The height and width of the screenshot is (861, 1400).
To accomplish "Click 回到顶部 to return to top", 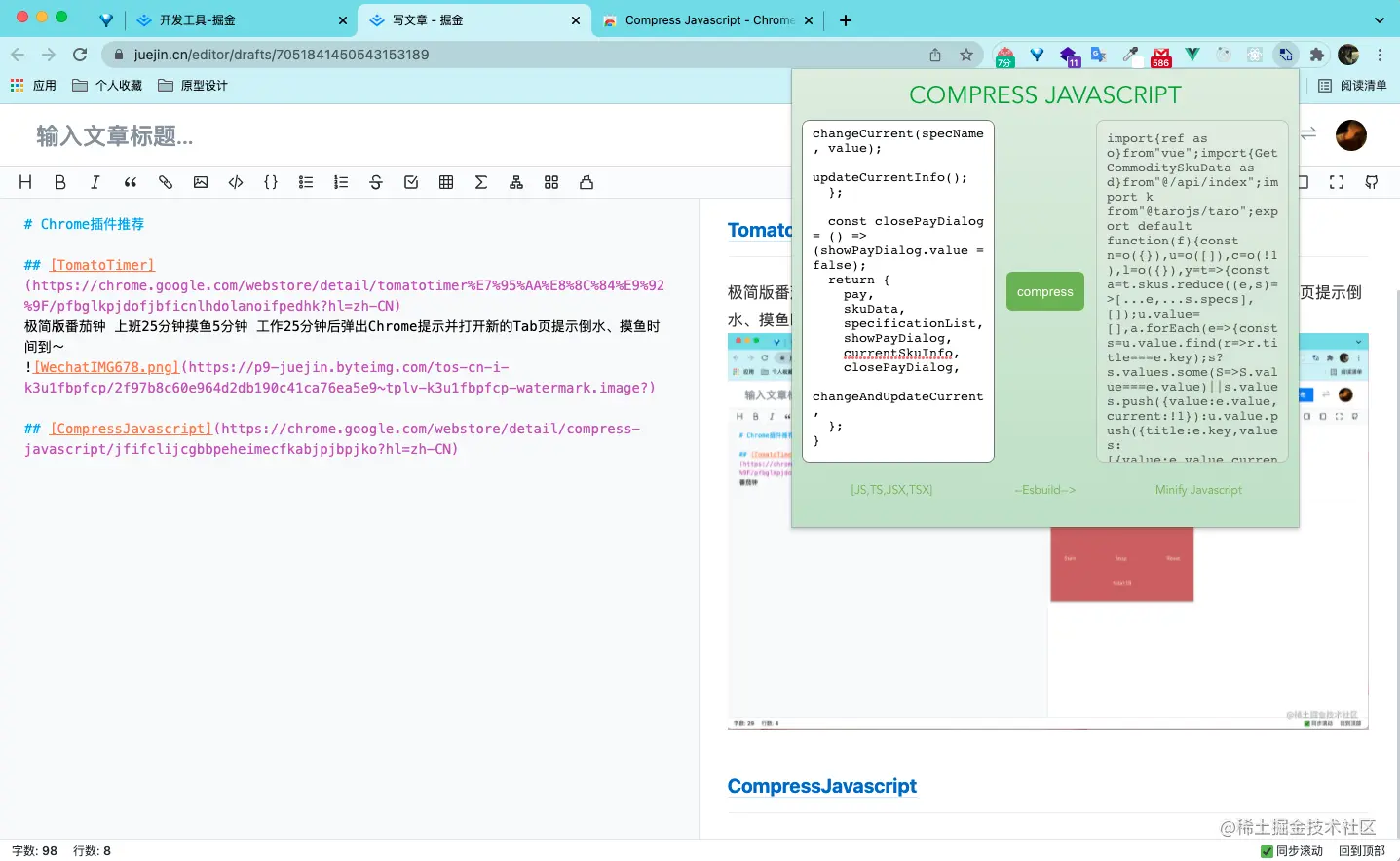I will (1362, 851).
